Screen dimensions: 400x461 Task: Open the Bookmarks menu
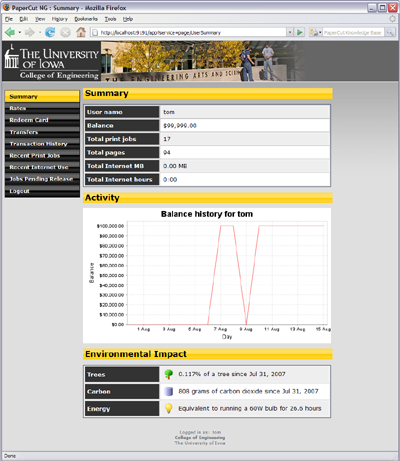[x=86, y=19]
